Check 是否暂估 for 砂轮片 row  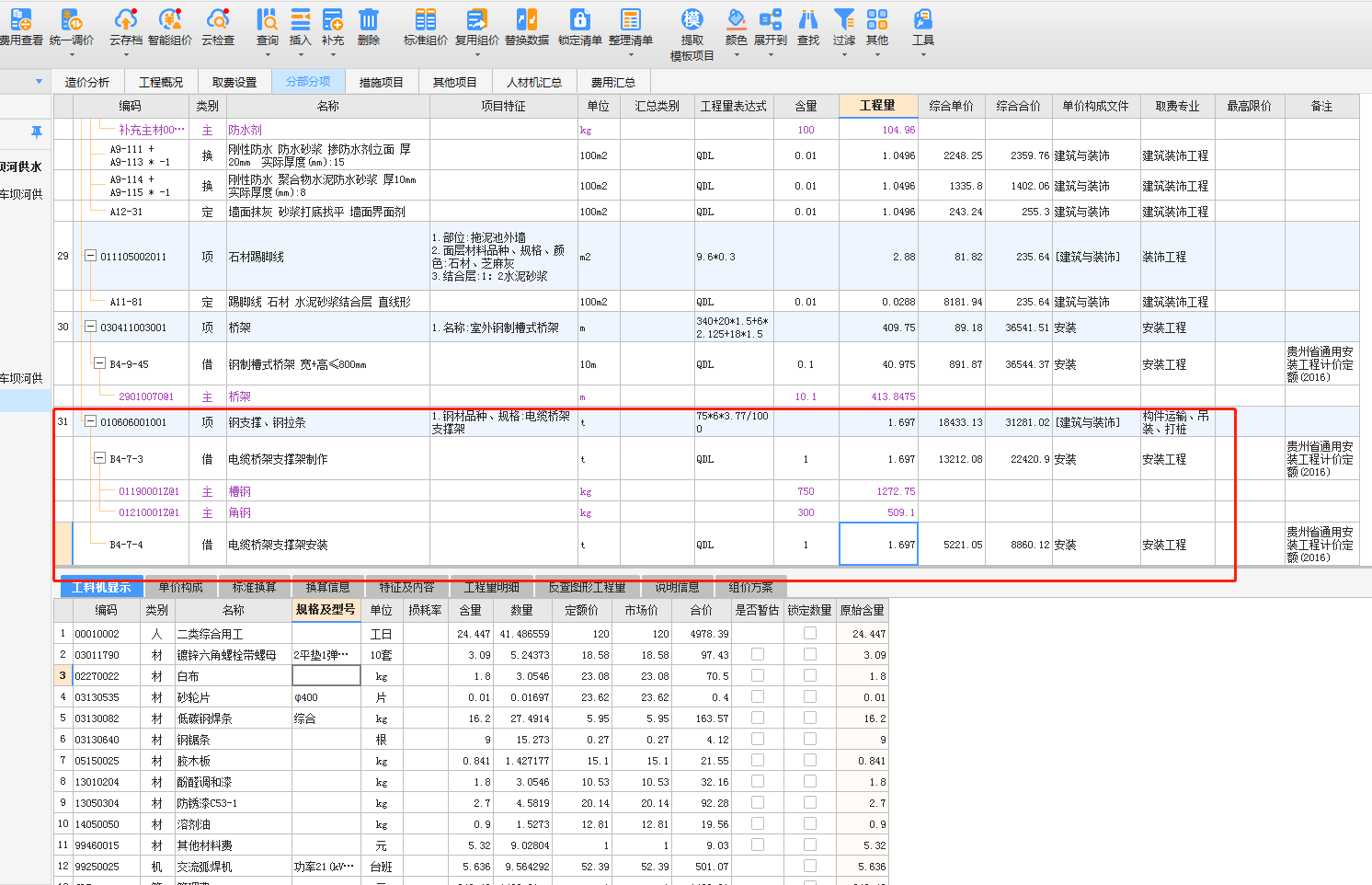(x=758, y=696)
